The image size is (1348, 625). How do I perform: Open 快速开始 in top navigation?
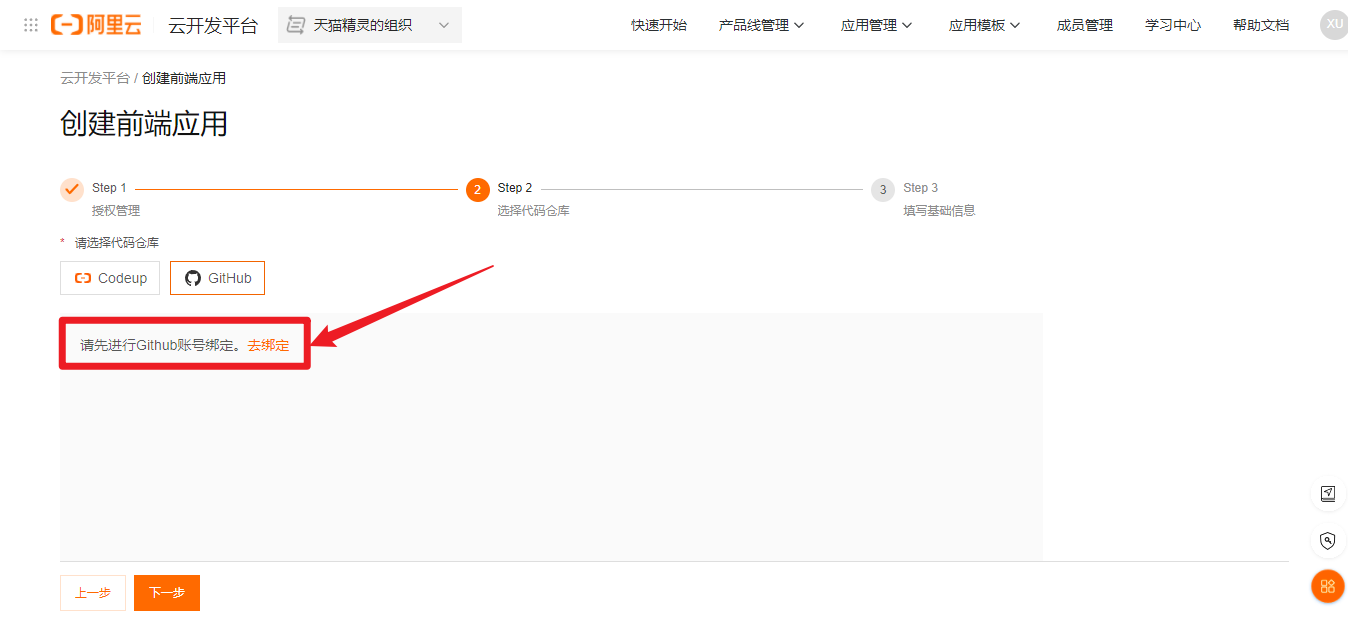659,25
